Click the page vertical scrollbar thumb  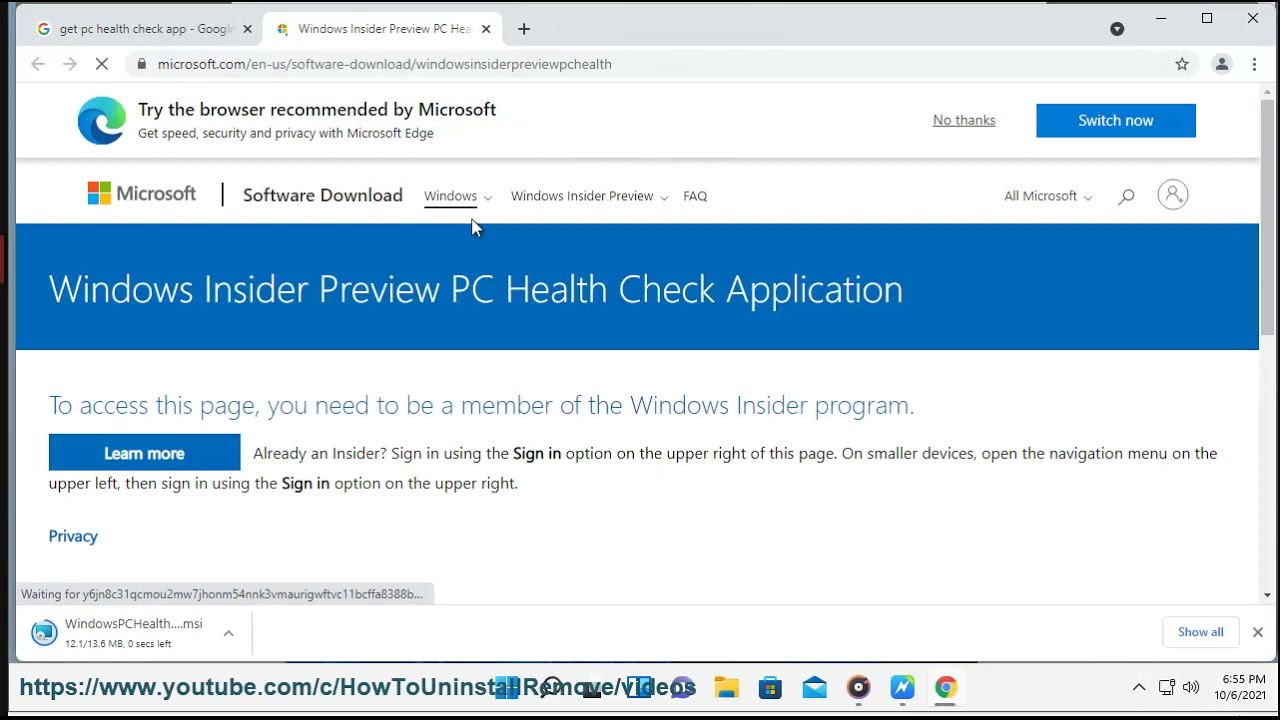pyautogui.click(x=1268, y=215)
